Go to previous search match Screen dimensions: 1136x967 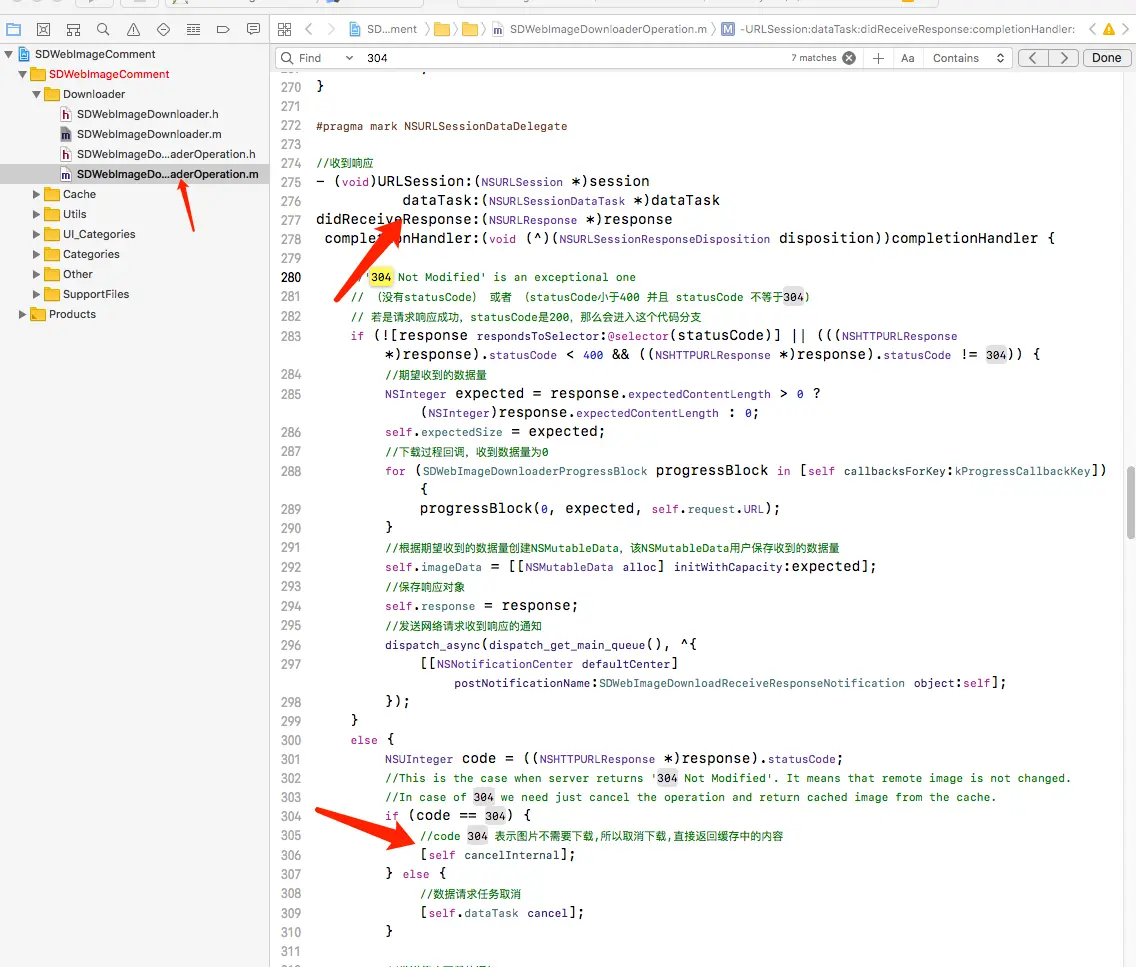click(x=1033, y=58)
